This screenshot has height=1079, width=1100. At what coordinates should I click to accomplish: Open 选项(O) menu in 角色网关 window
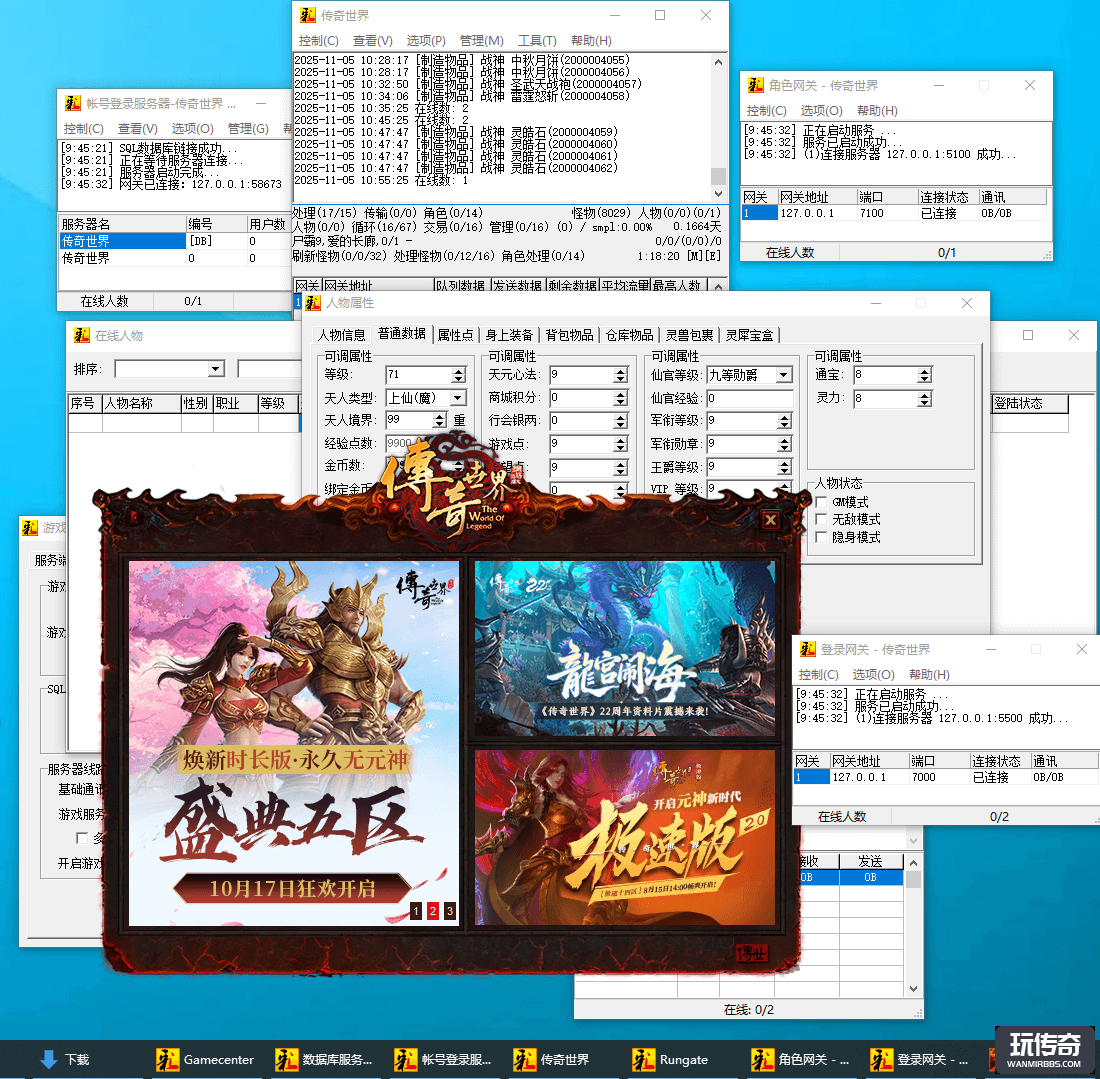[x=821, y=111]
